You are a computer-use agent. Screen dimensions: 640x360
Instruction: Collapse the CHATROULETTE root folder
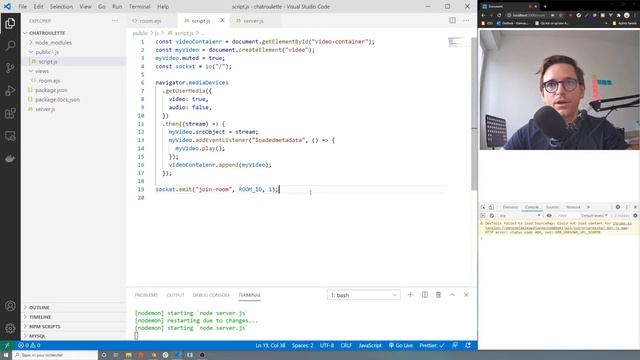point(47,33)
